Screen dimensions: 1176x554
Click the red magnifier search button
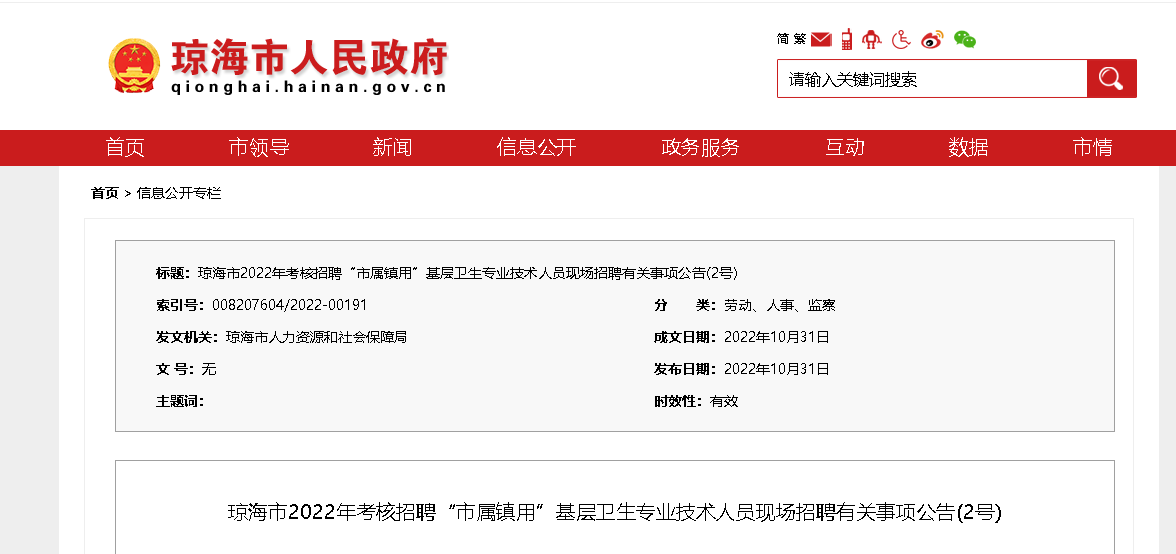(x=1112, y=78)
